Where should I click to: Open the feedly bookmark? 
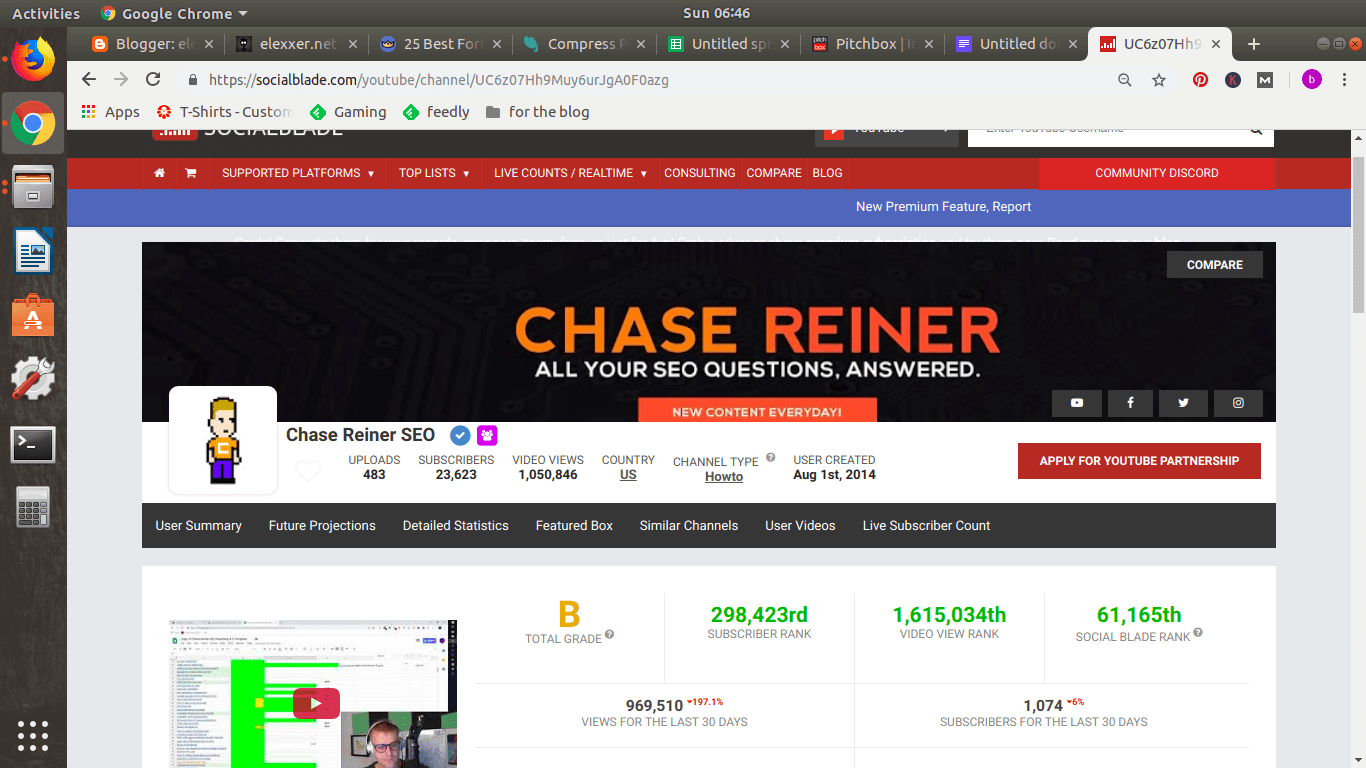[436, 112]
